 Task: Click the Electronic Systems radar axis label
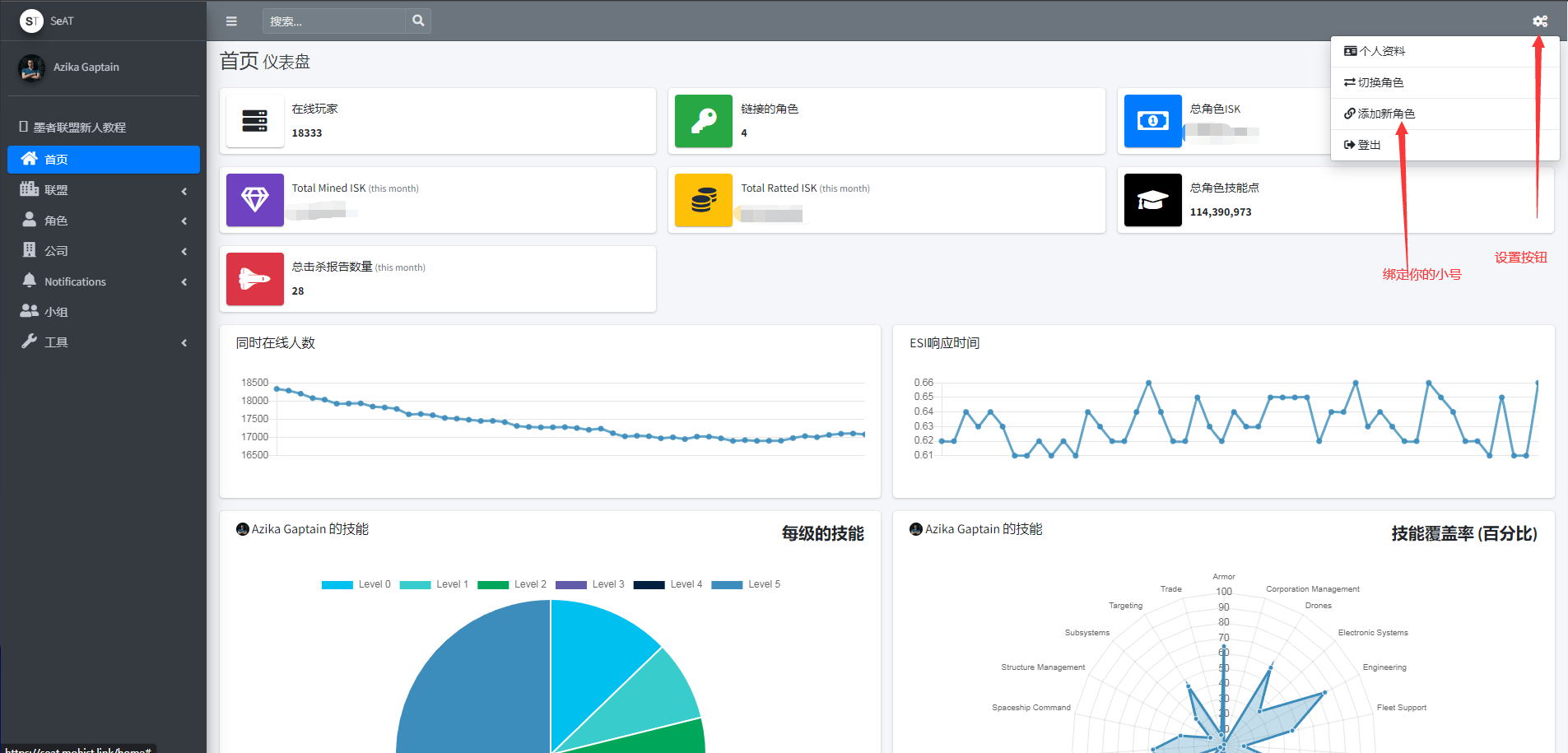point(1373,633)
